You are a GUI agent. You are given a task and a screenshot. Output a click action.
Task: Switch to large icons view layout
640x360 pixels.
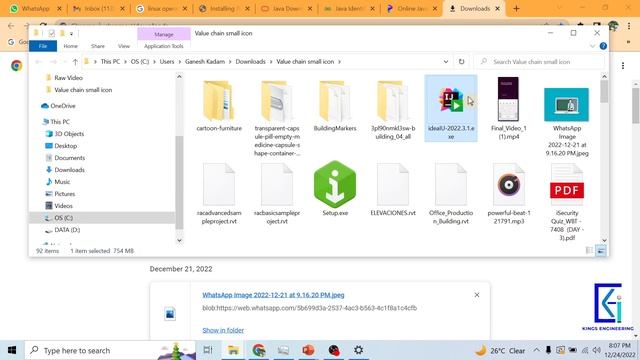pyautogui.click(x=601, y=251)
